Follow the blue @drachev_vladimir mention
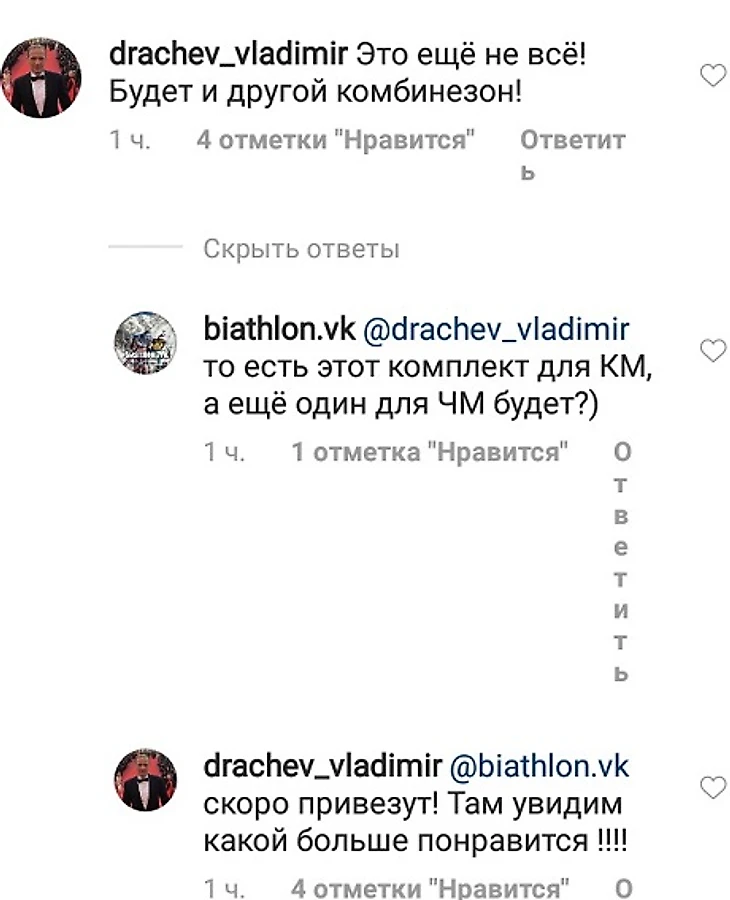 click(496, 329)
